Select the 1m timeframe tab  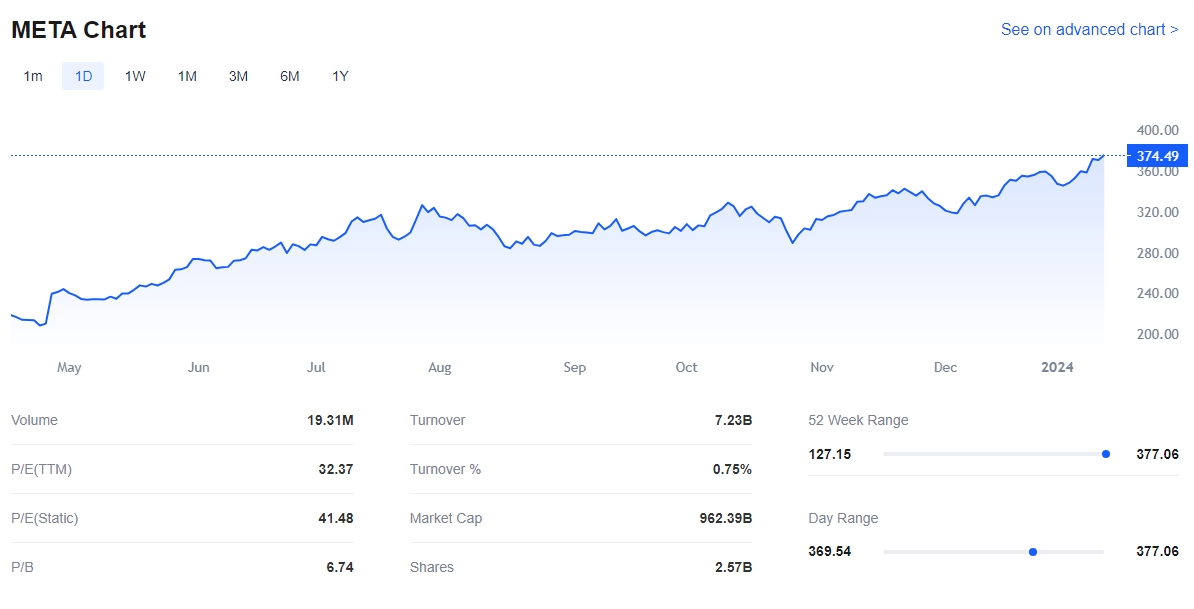click(33, 76)
